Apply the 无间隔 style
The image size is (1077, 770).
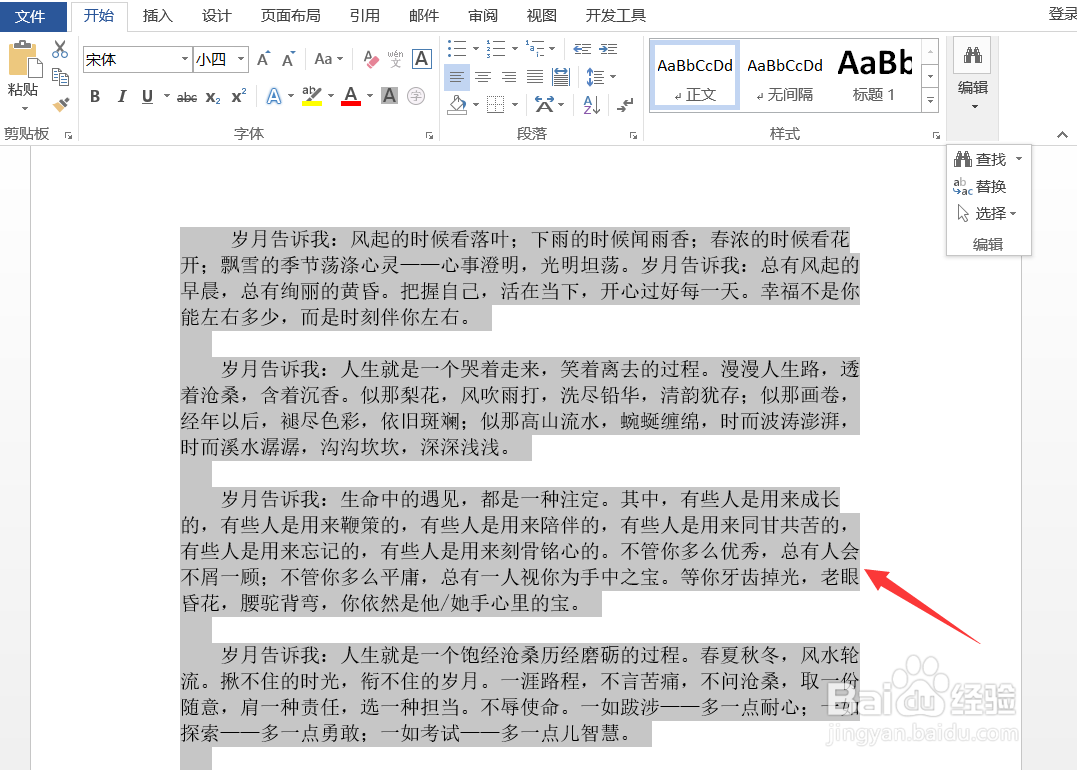tap(785, 76)
